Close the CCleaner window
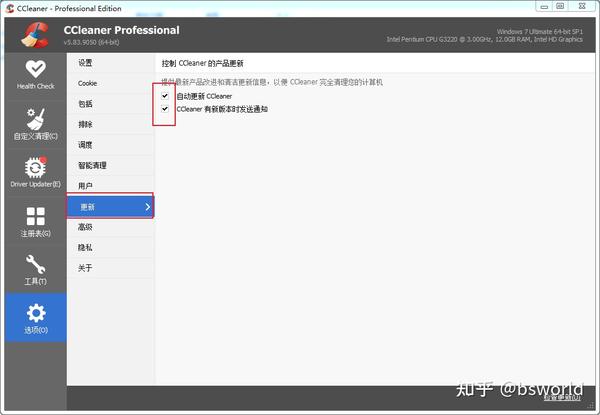The width and height of the screenshot is (600, 415). 582,7
